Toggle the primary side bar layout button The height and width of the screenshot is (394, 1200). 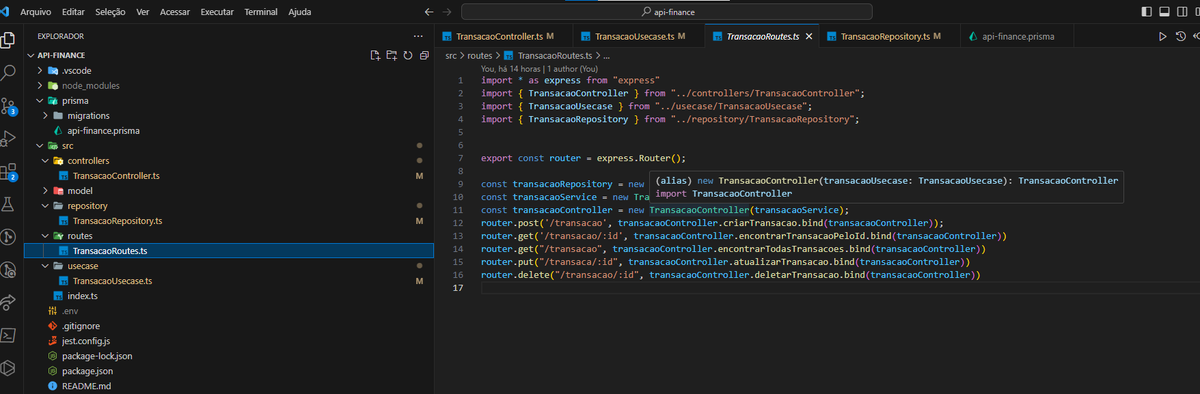[x=1147, y=11]
